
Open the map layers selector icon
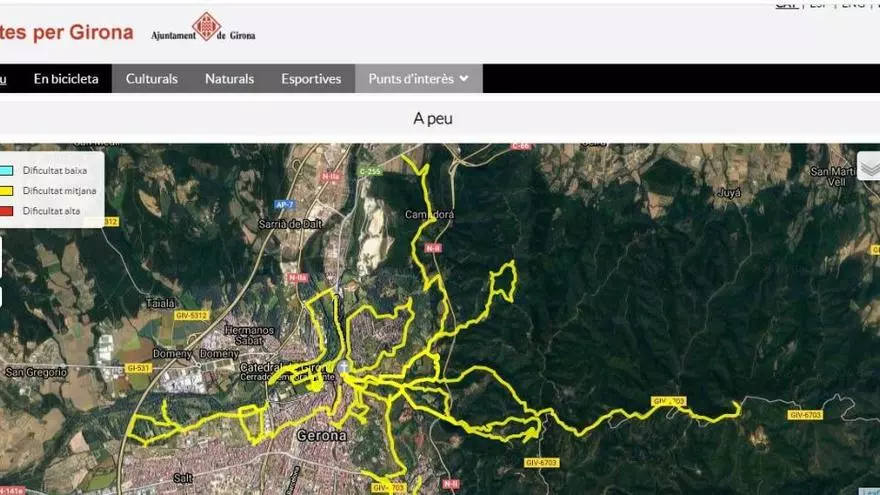pos(869,166)
